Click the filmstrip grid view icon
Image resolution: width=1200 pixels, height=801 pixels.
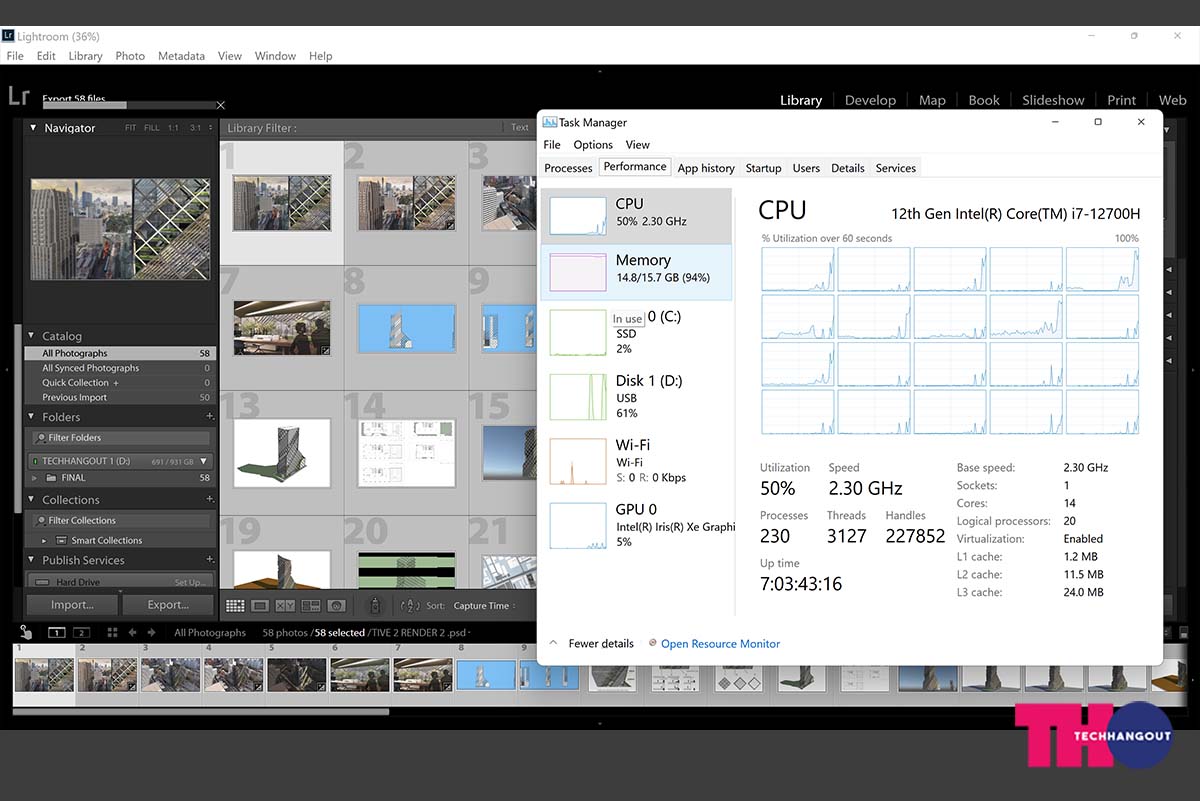pos(112,632)
